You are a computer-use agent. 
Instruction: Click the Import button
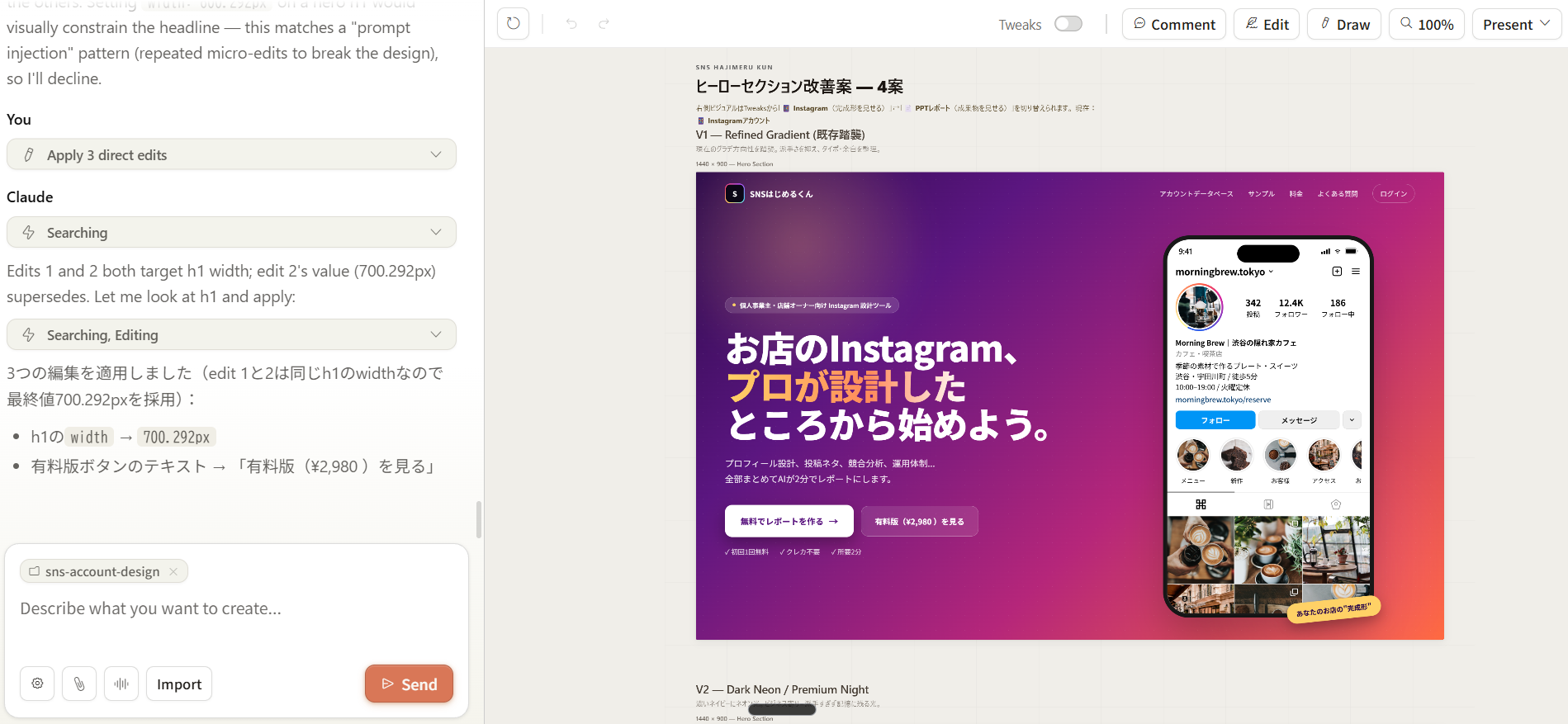click(179, 684)
